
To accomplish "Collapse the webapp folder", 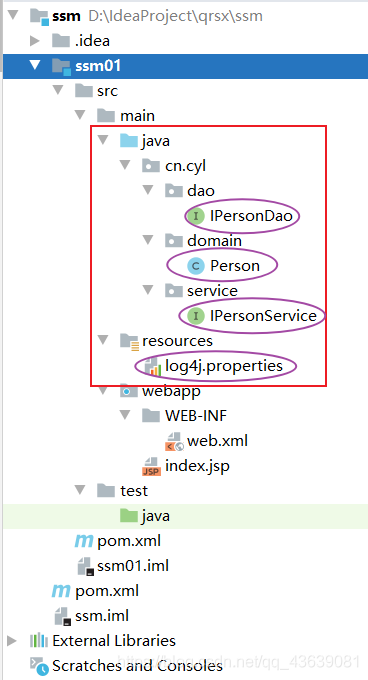I will (x=103, y=390).
